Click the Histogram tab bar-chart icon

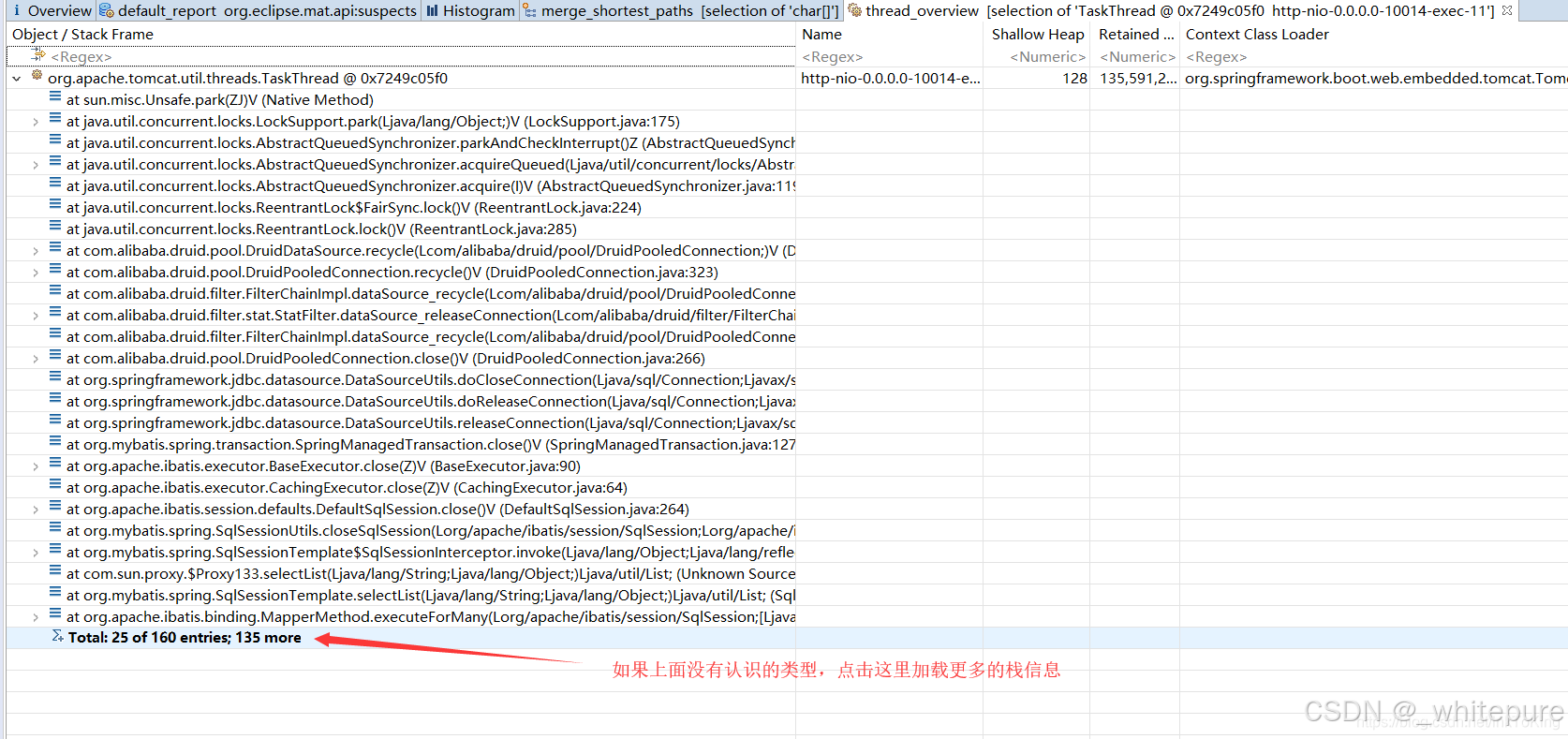[x=432, y=10]
